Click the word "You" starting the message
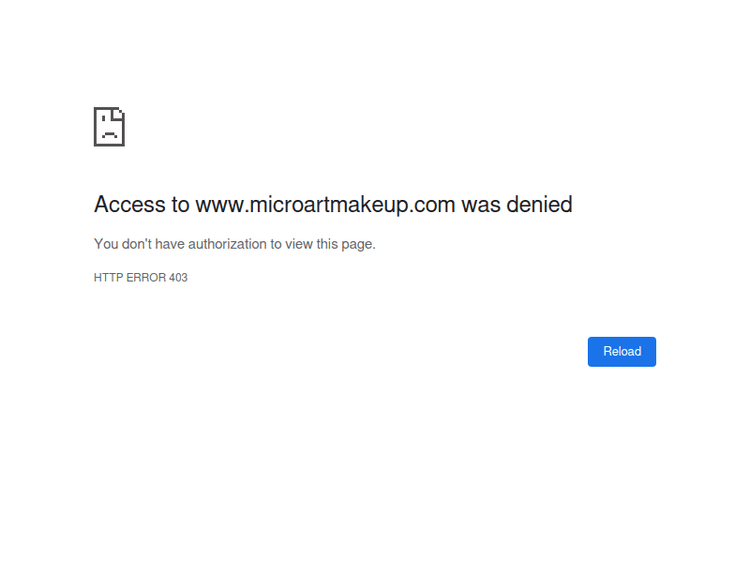Screen dimensions: 750x563 [x=106, y=244]
